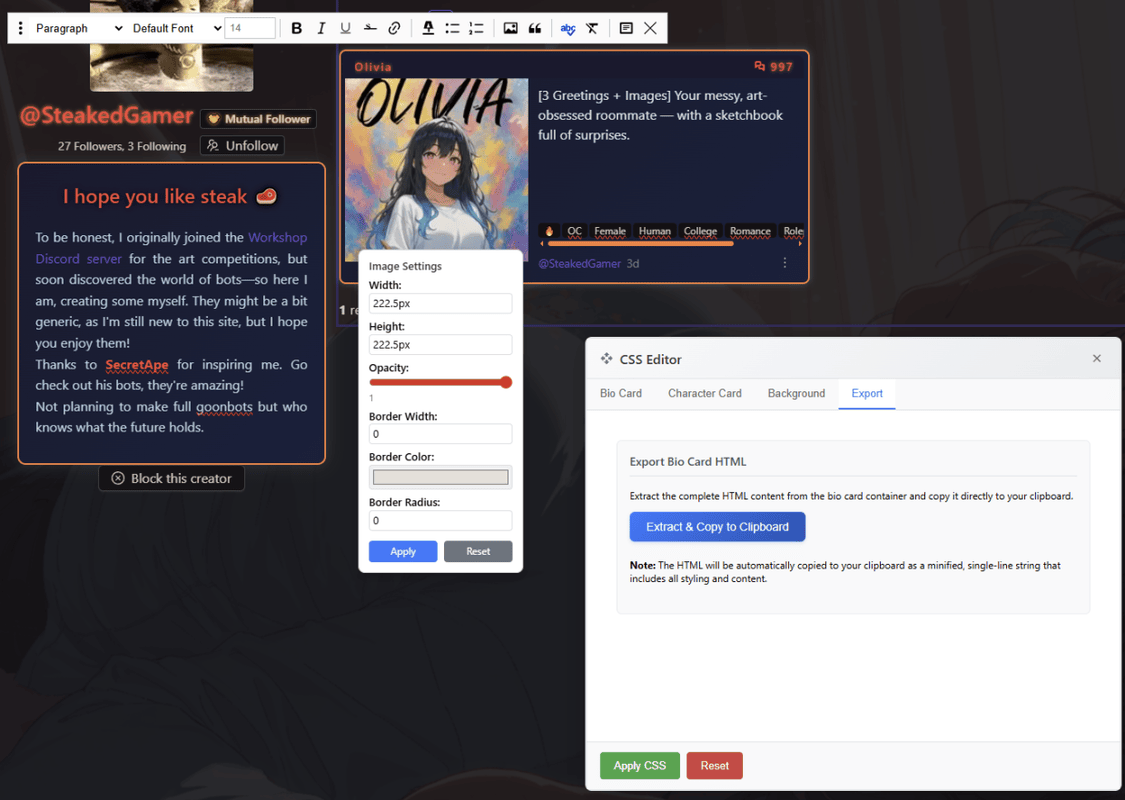The image size is (1125, 800).
Task: Click the tag scrollbar on the Olivia card
Action: (640, 244)
